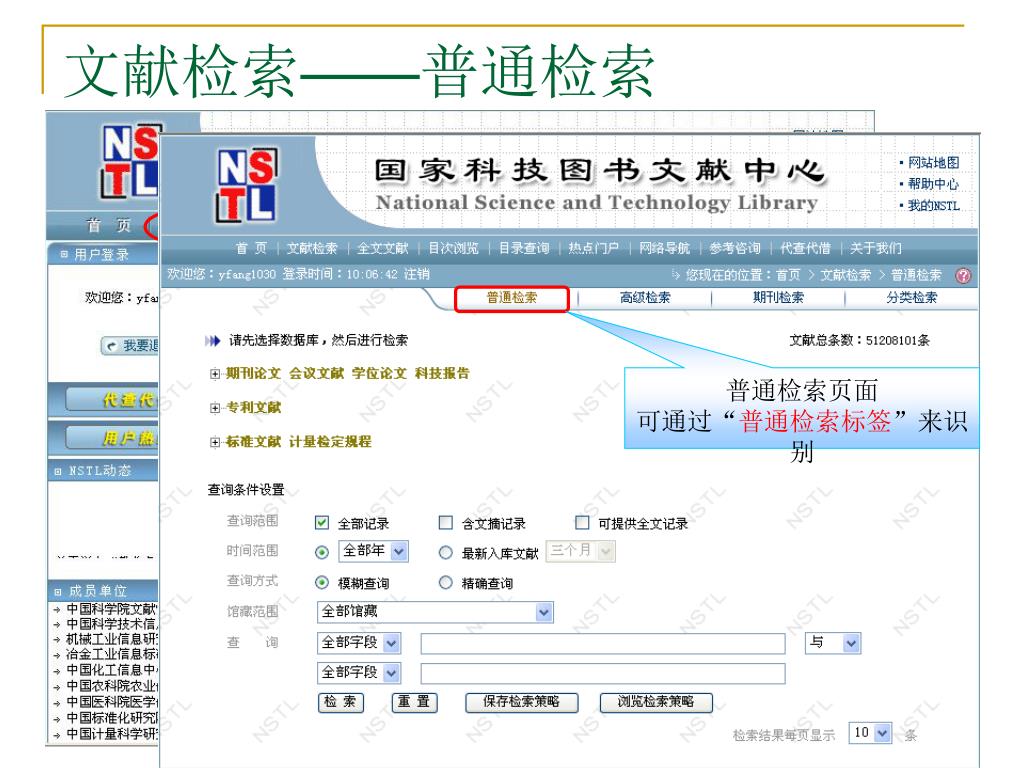Click 中国化工信息中 in back window member list

pos(112,670)
